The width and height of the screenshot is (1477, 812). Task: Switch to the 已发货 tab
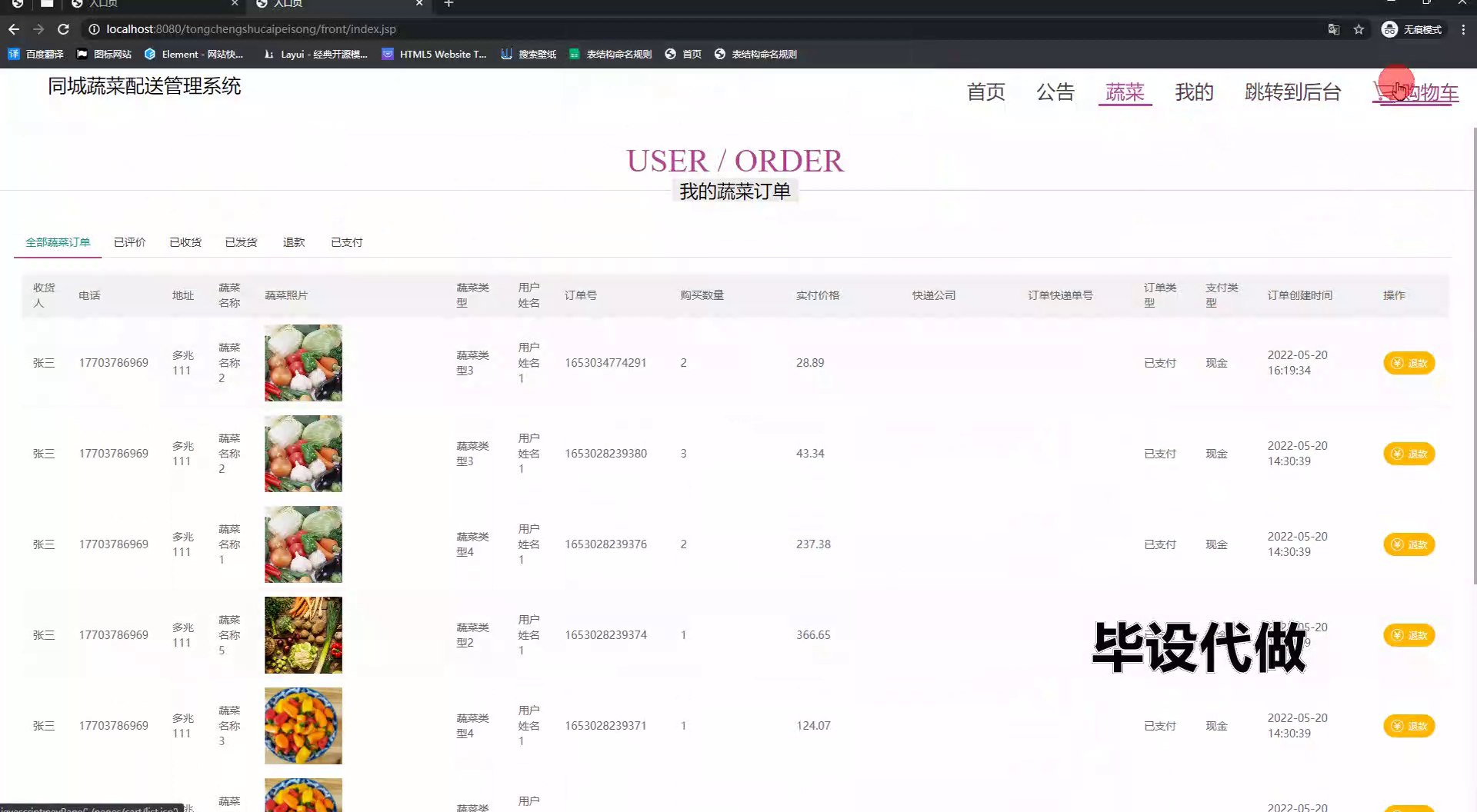(x=241, y=242)
